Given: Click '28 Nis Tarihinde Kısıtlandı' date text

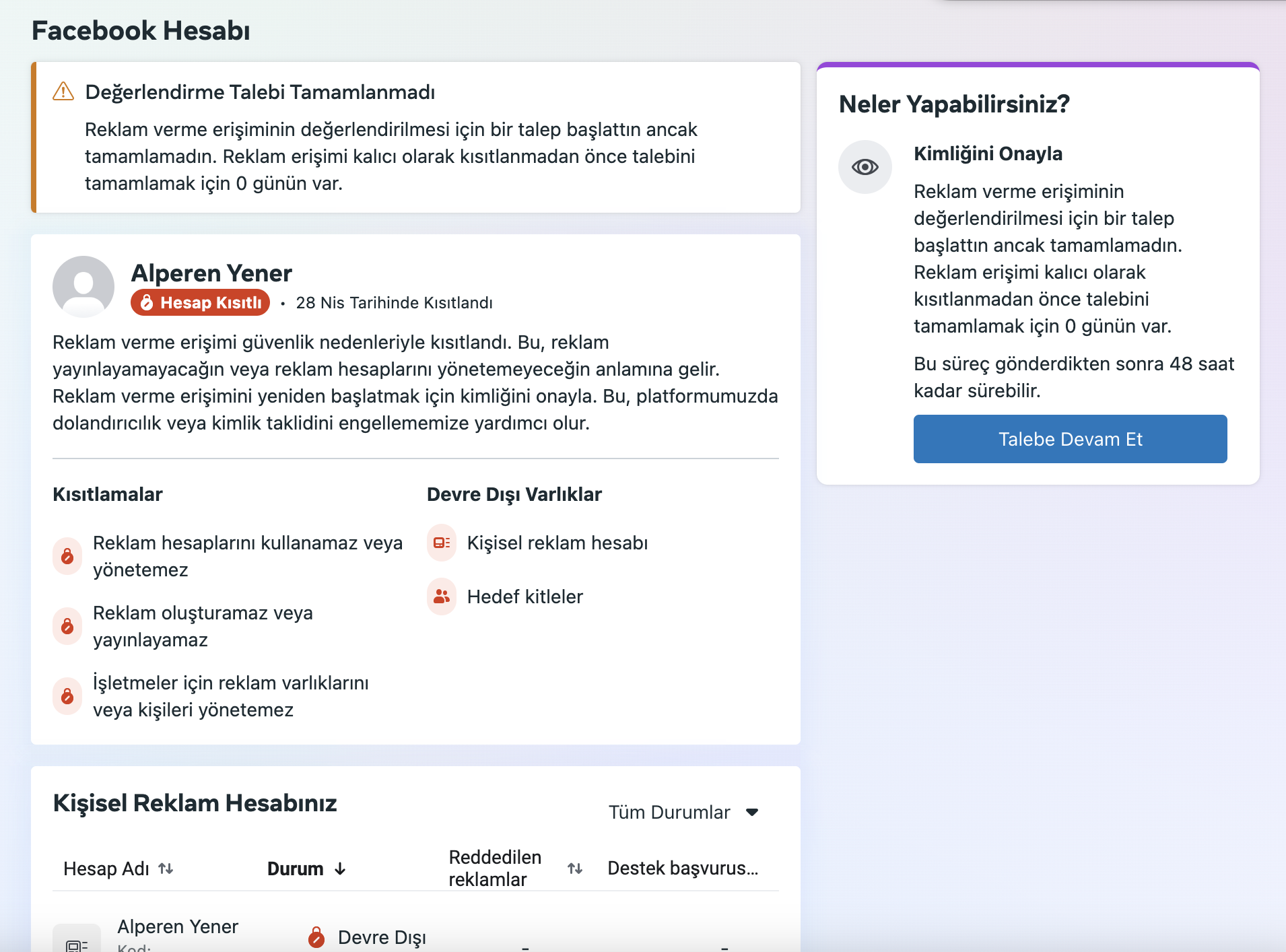Looking at the screenshot, I should click(395, 303).
